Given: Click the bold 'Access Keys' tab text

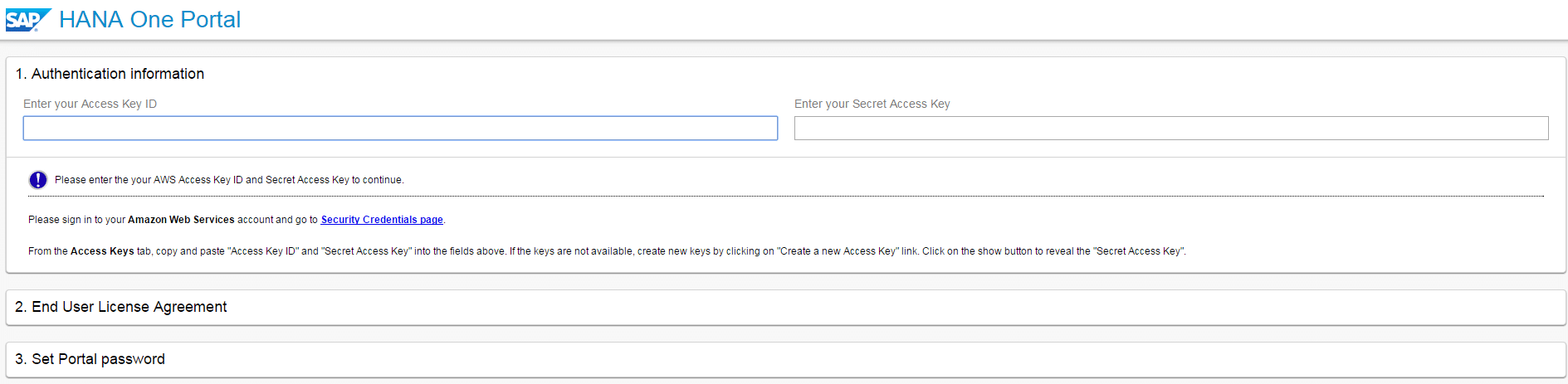Looking at the screenshot, I should [x=102, y=251].
